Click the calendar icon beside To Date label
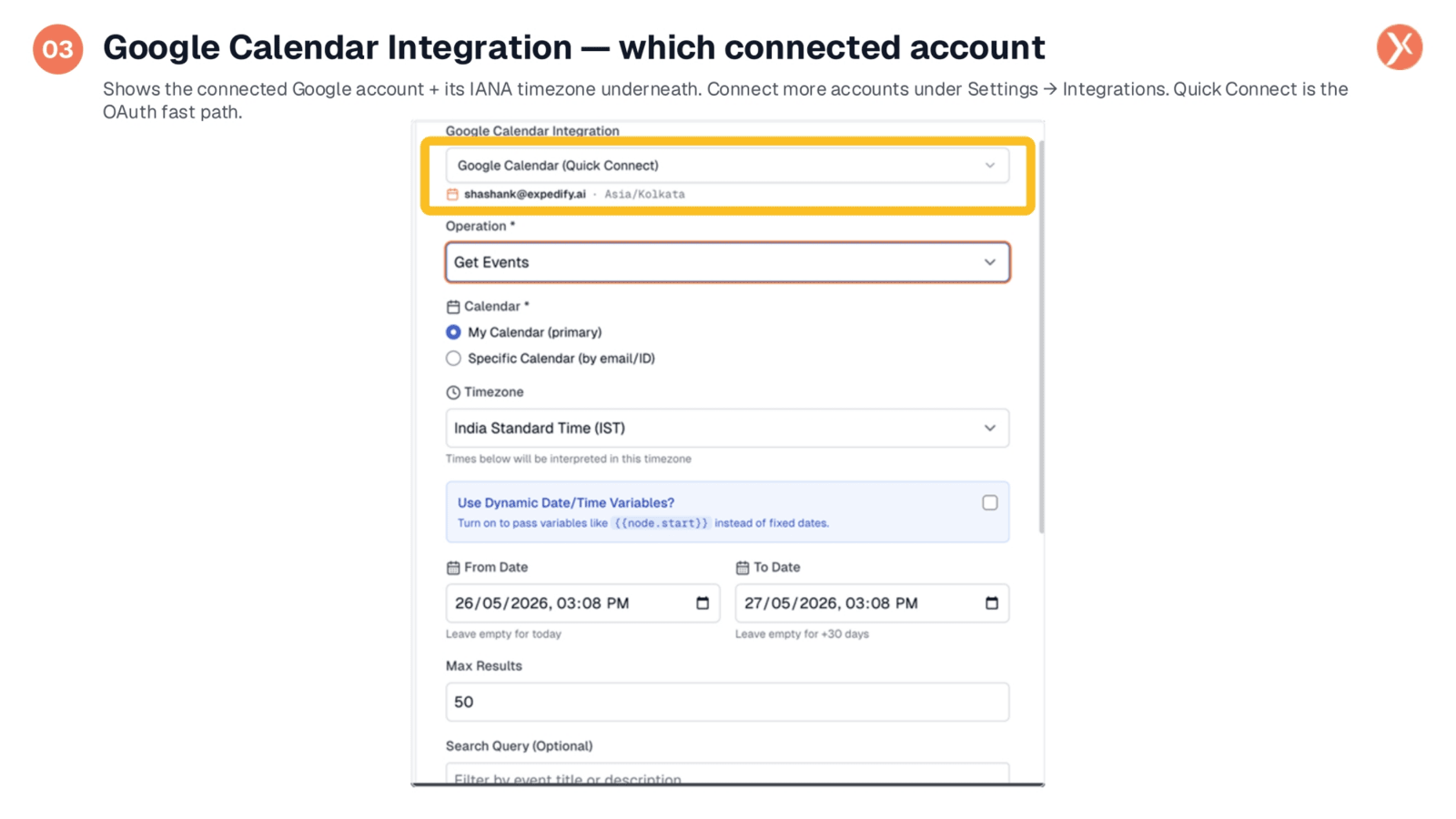The image size is (1456, 819). (743, 568)
